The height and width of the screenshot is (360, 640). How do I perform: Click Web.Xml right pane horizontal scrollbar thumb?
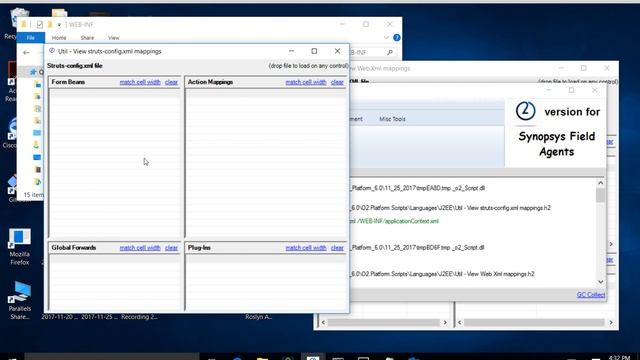[534, 322]
